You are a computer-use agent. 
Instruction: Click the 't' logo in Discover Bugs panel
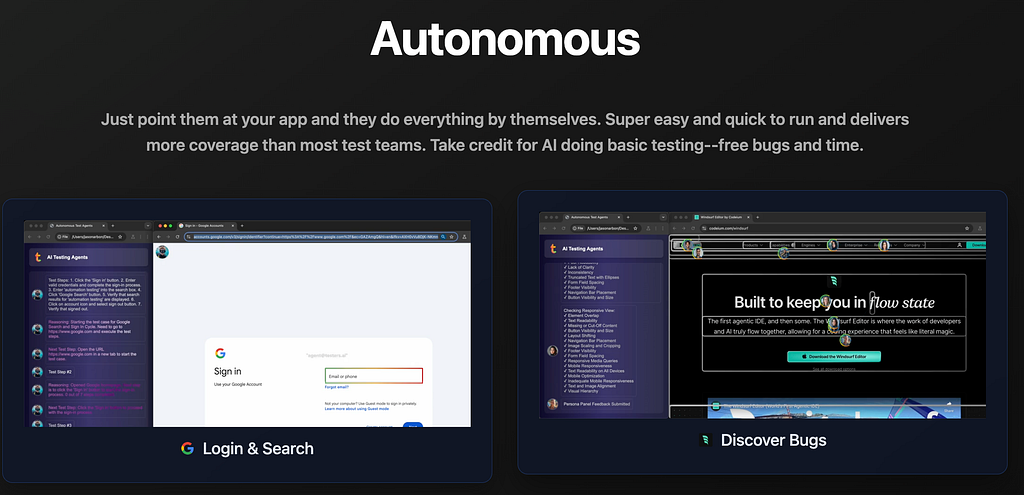(x=553, y=249)
